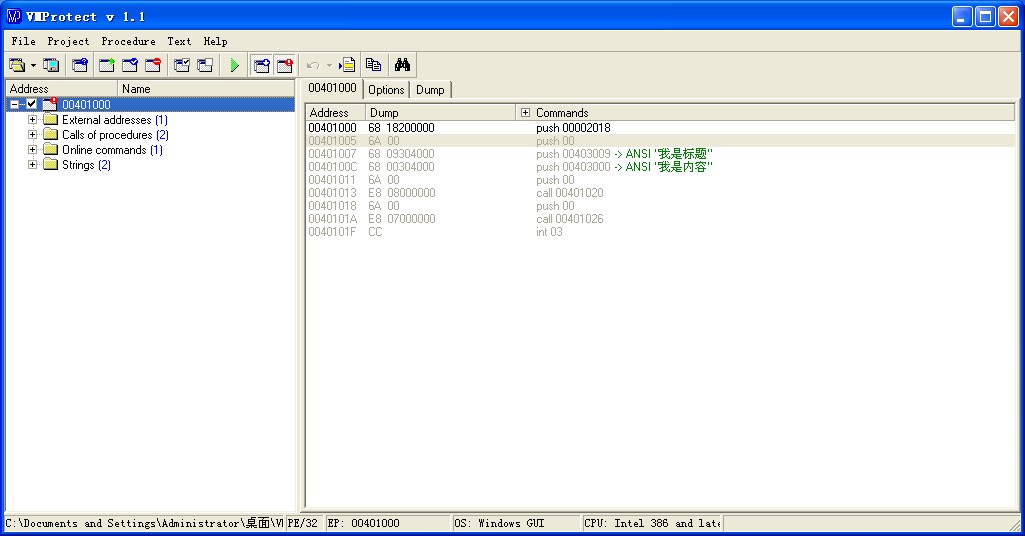Uncheck the 00401000 procedure checkbox

[x=31, y=104]
